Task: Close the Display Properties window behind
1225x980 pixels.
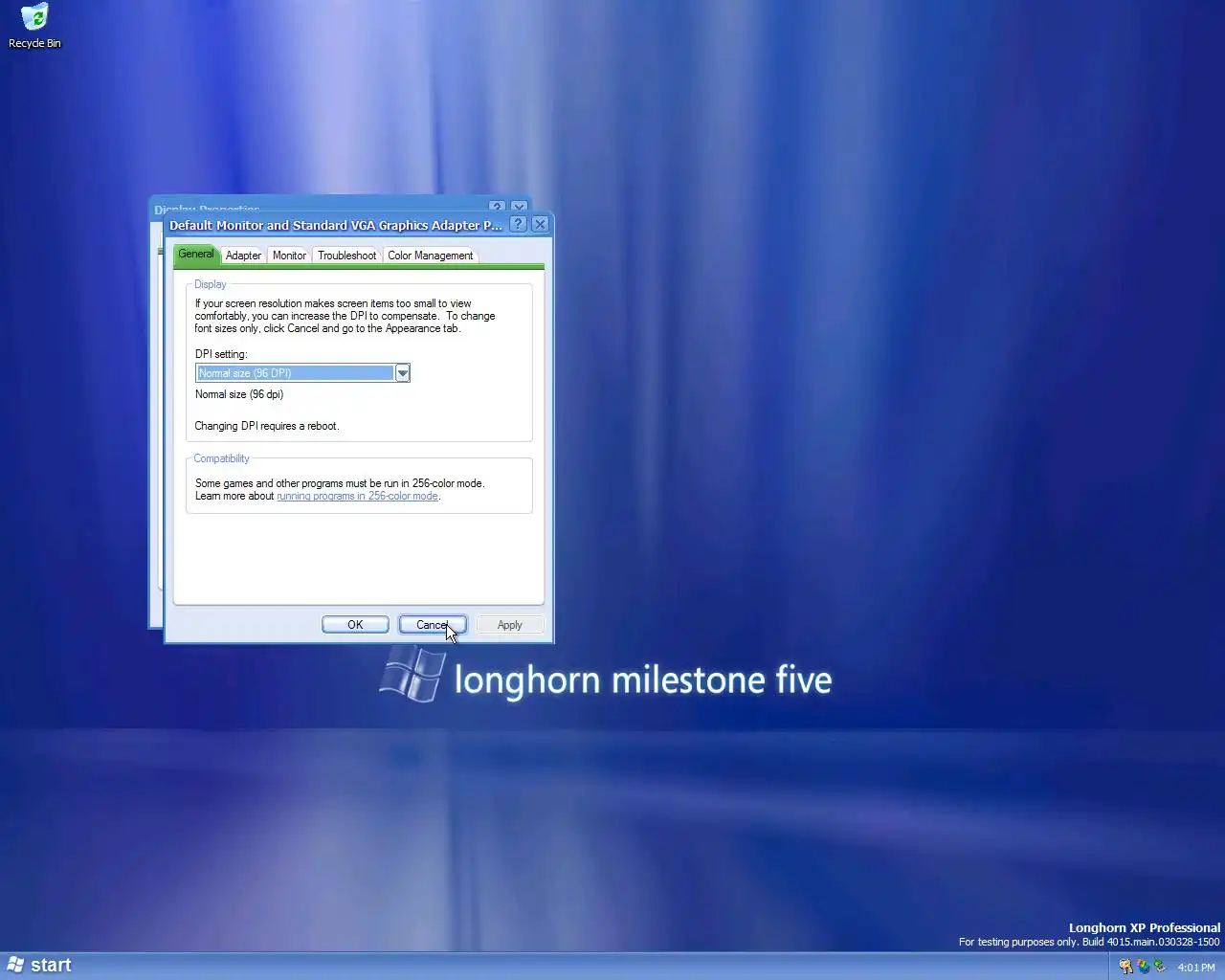Action: [519, 206]
